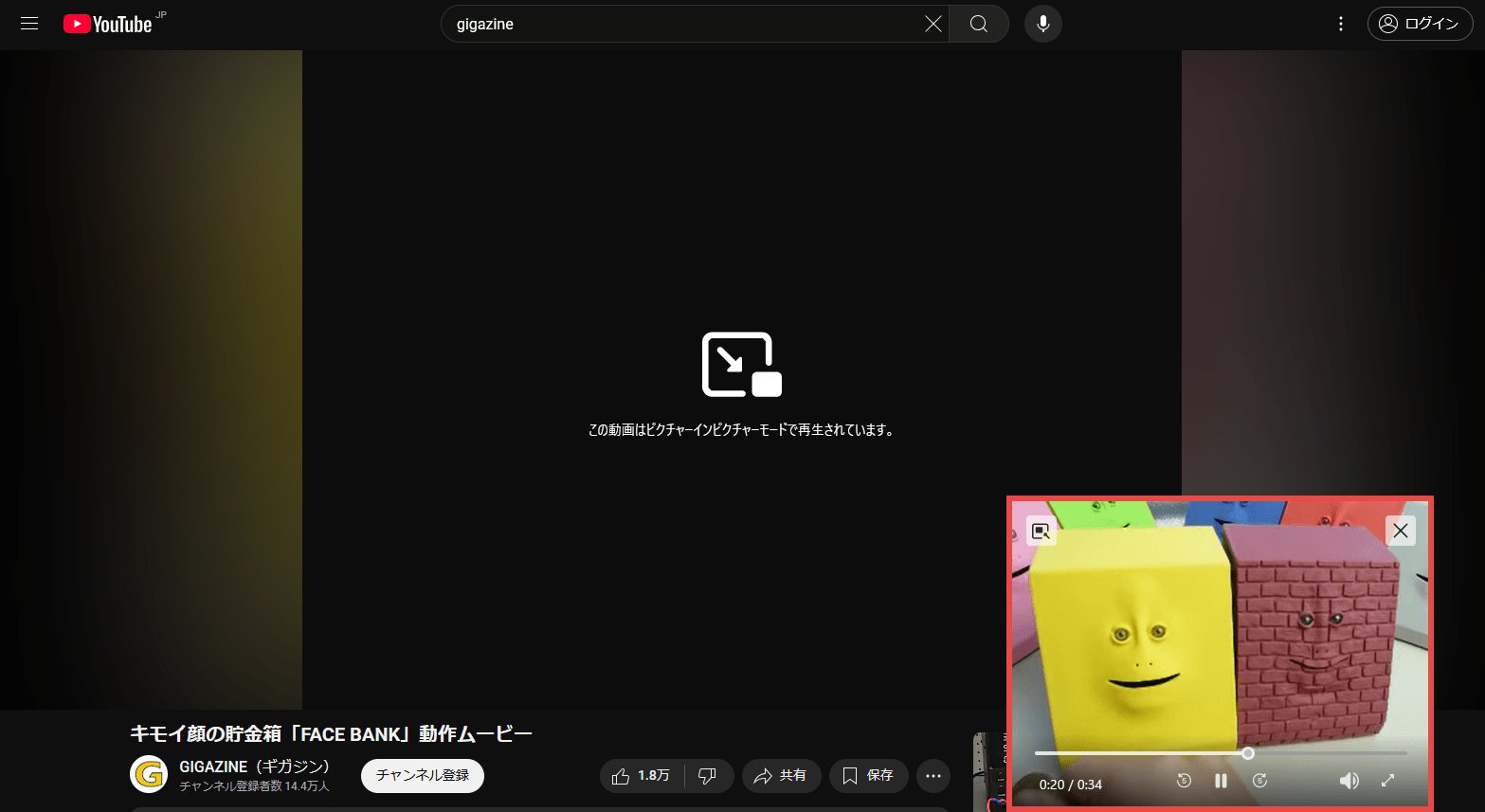Open the GIGAZINE（ギガジン）channel name link
Viewport: 1485px width, 812px height.
254,767
